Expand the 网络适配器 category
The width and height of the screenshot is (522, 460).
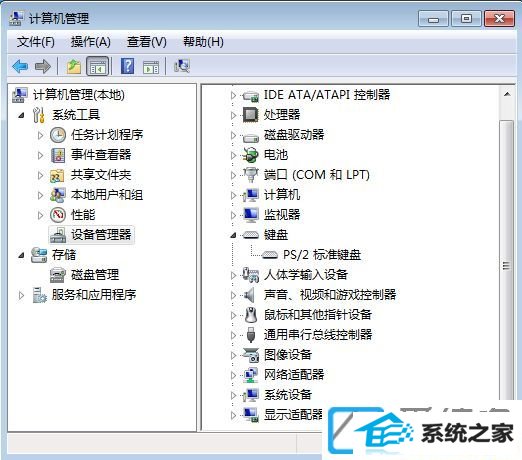pos(233,375)
